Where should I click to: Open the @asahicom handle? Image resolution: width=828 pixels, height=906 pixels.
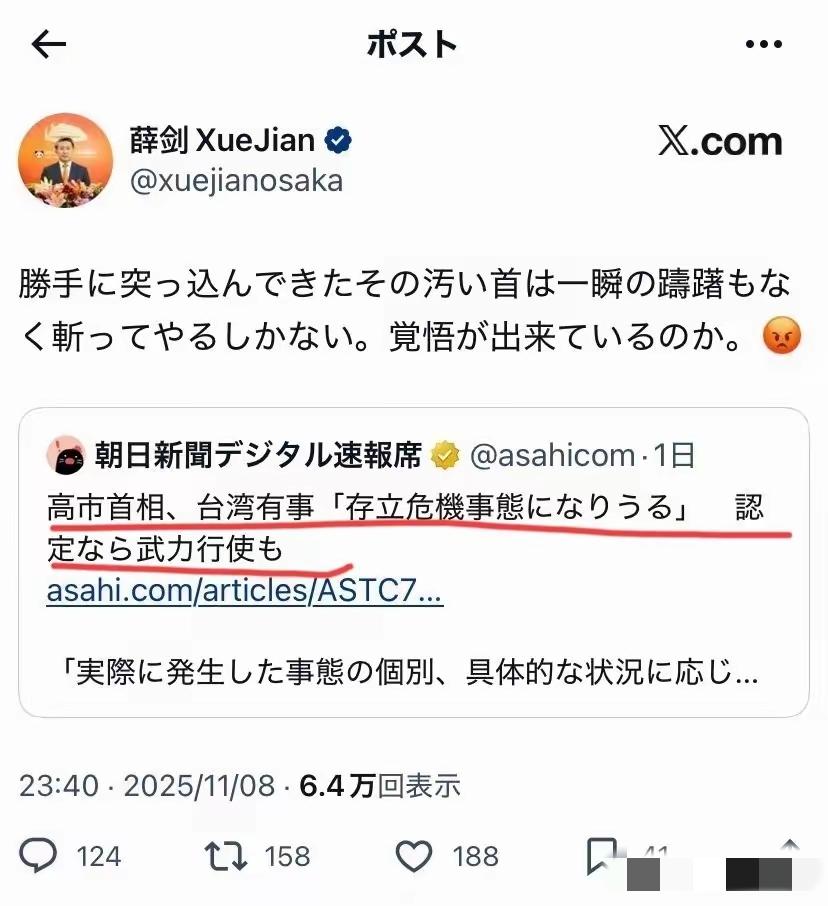point(552,455)
